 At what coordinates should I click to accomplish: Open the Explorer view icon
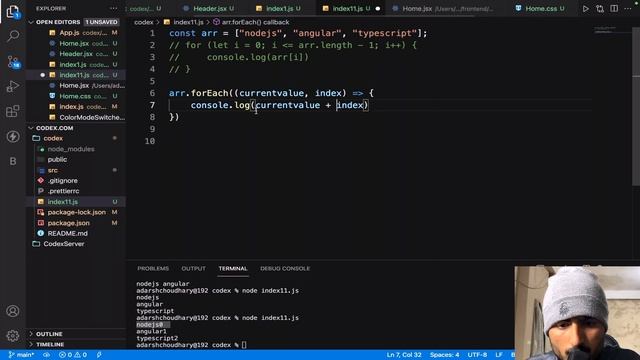click(x=13, y=11)
